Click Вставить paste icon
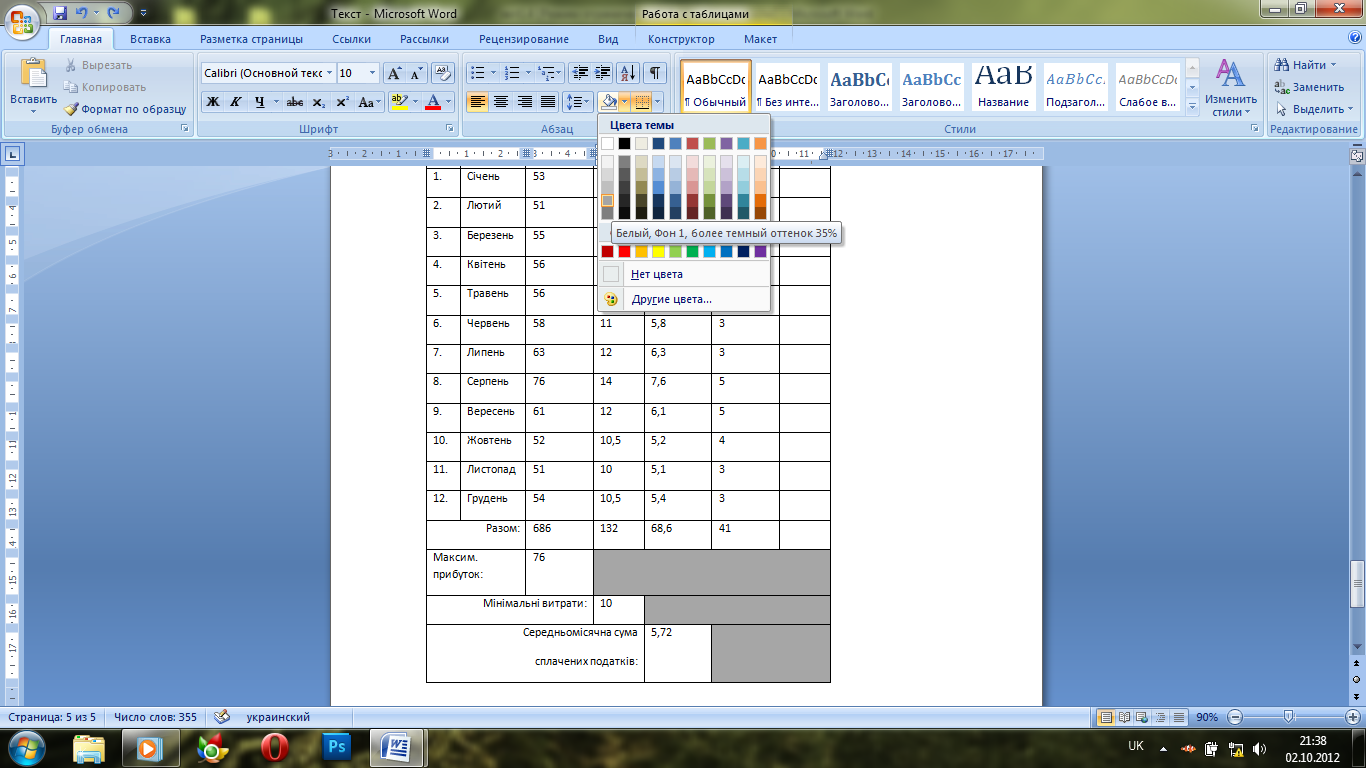The height and width of the screenshot is (768, 1366). [x=34, y=75]
